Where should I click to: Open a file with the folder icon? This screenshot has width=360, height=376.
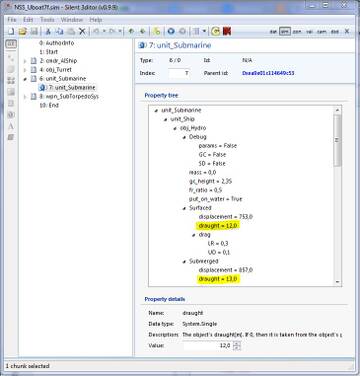tap(22, 31)
